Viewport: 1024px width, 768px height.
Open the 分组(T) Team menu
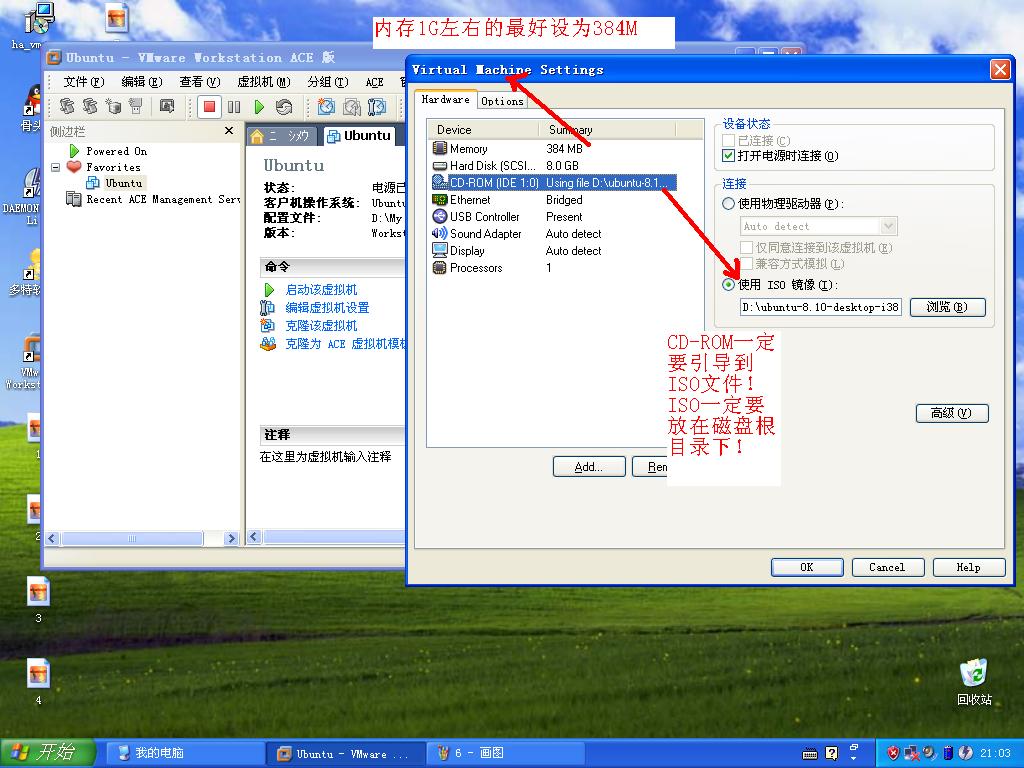point(328,82)
